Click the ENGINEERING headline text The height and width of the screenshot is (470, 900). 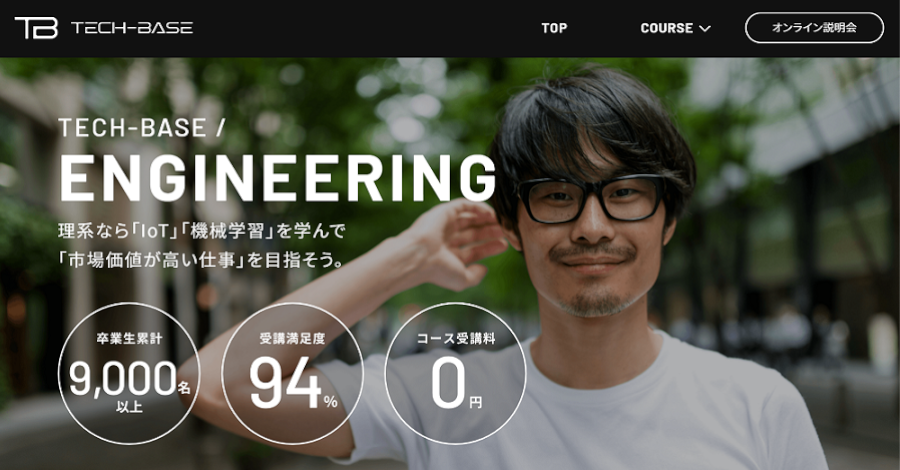[278, 178]
